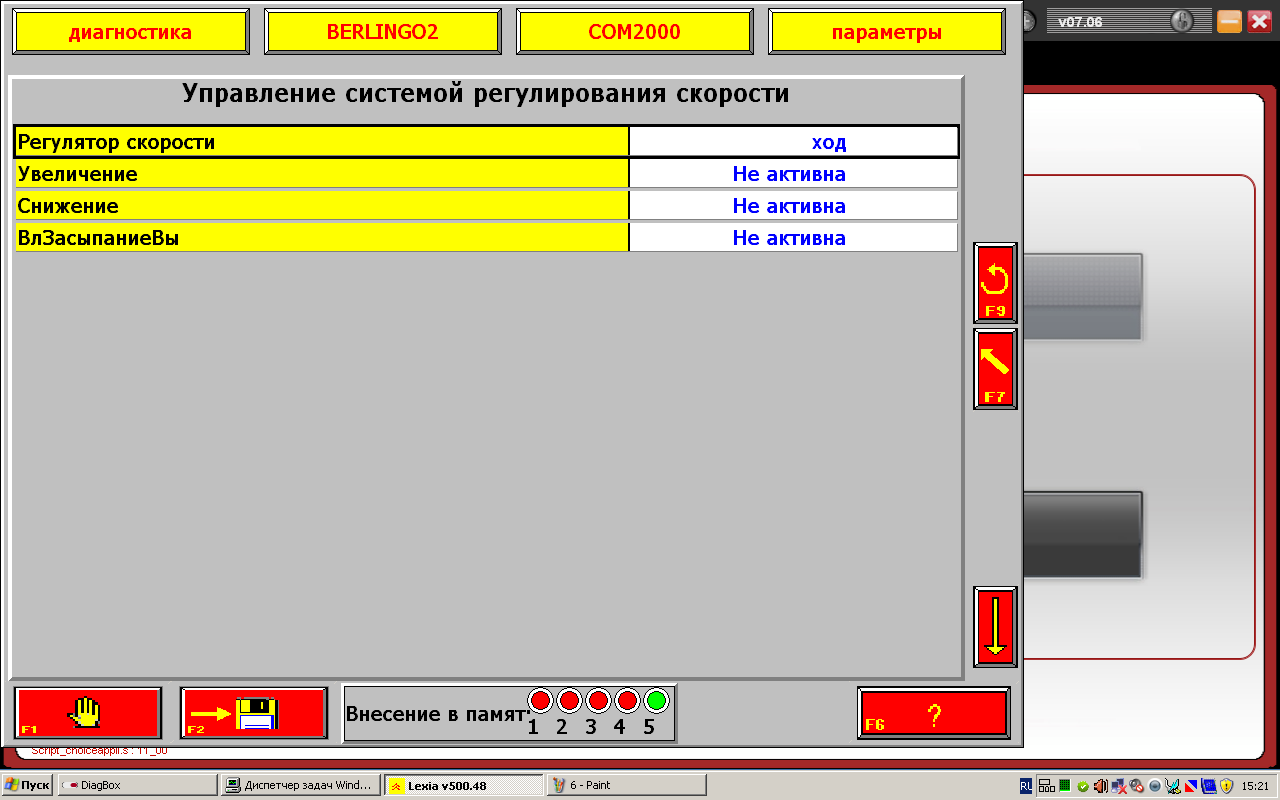Open F6 question mark help

(x=934, y=713)
